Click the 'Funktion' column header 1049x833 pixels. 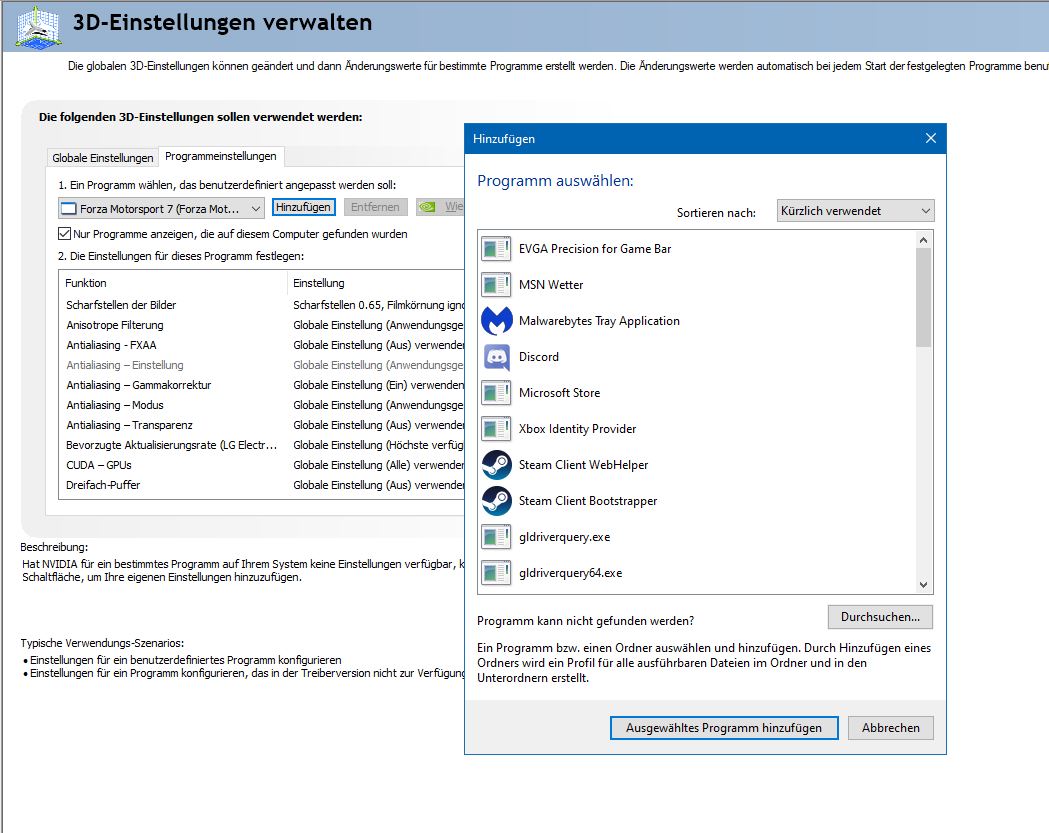point(173,283)
